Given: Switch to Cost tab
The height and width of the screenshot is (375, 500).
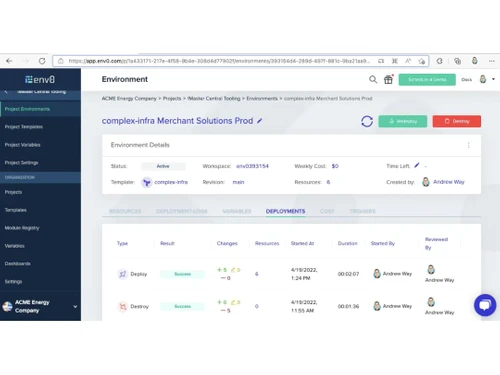Looking at the screenshot, I should [x=327, y=211].
